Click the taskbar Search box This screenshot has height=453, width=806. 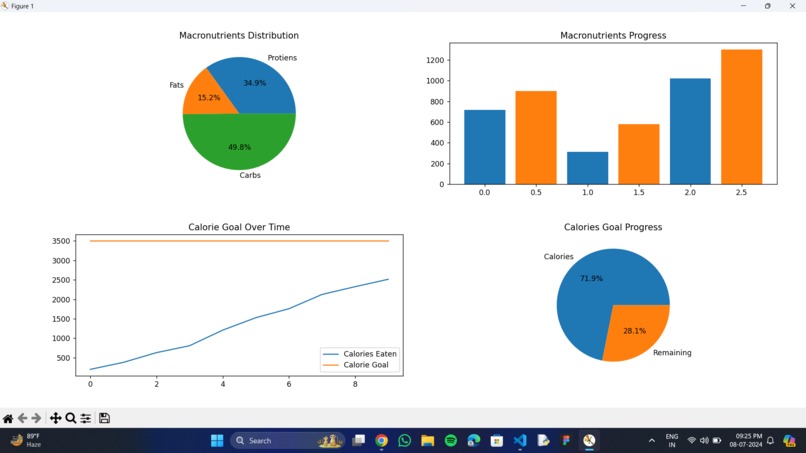click(288, 441)
